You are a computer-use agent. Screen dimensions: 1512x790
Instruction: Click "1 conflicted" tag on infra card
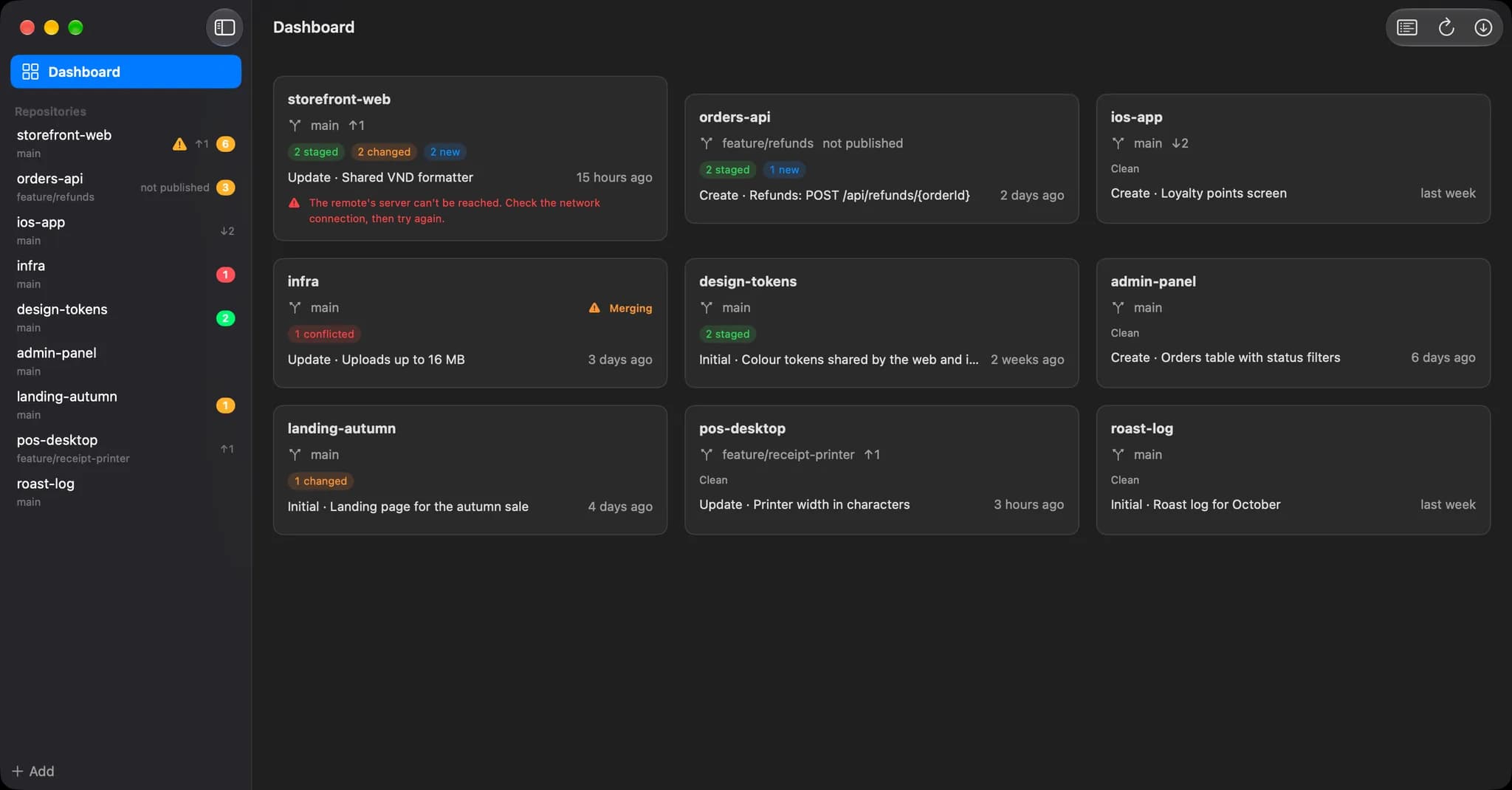[x=324, y=334]
